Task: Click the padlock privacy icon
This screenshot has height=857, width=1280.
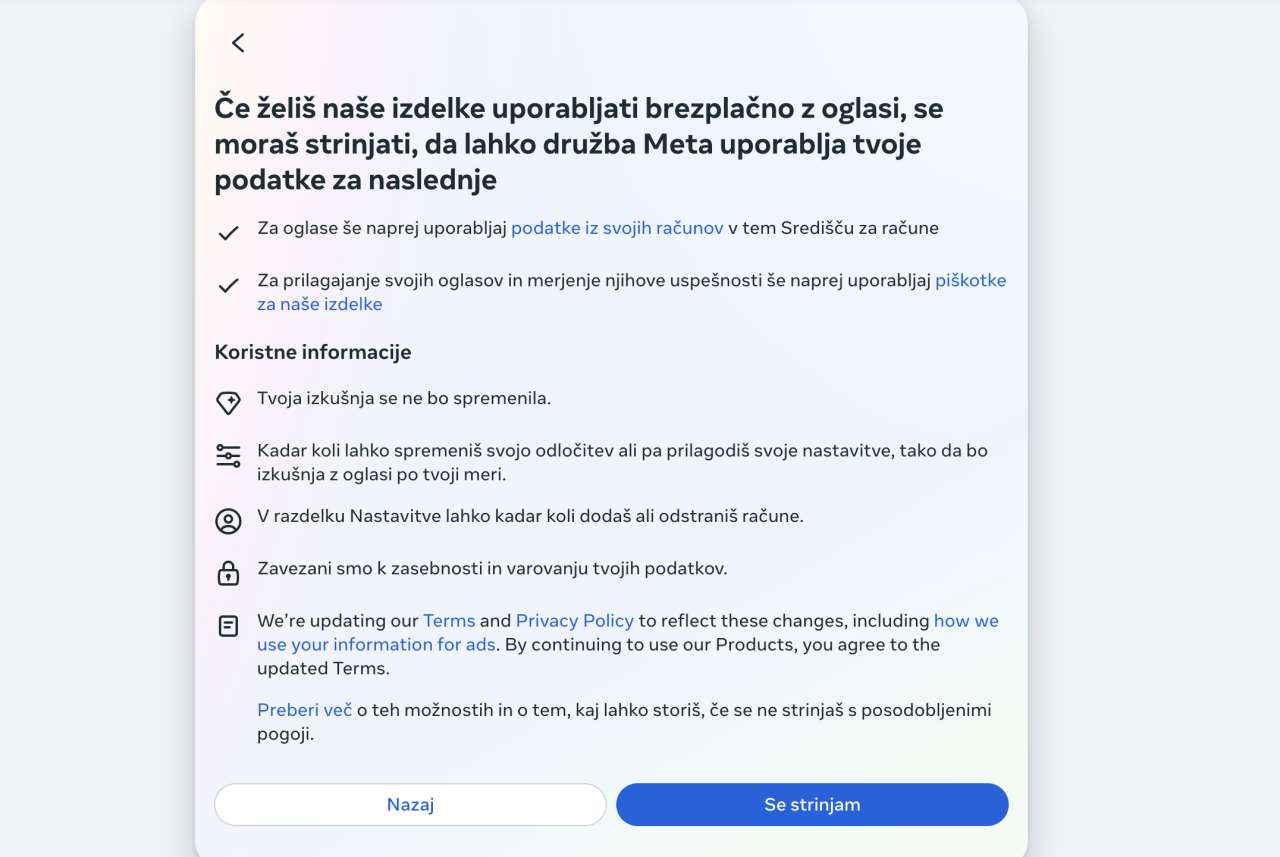Action: [228, 573]
